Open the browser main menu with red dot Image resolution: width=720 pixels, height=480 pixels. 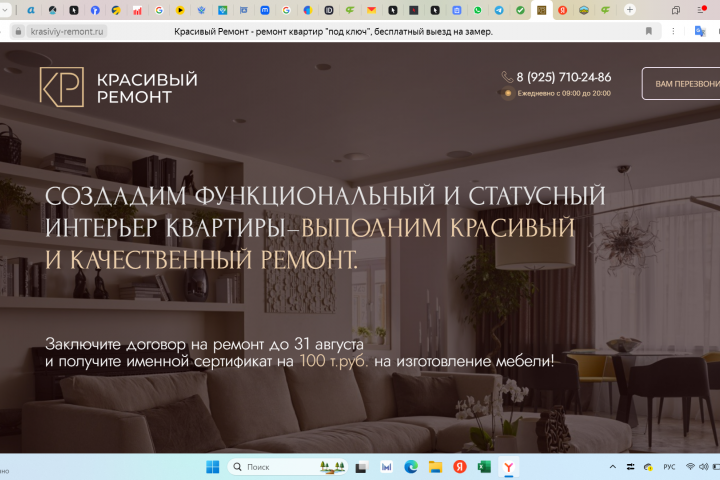click(701, 10)
